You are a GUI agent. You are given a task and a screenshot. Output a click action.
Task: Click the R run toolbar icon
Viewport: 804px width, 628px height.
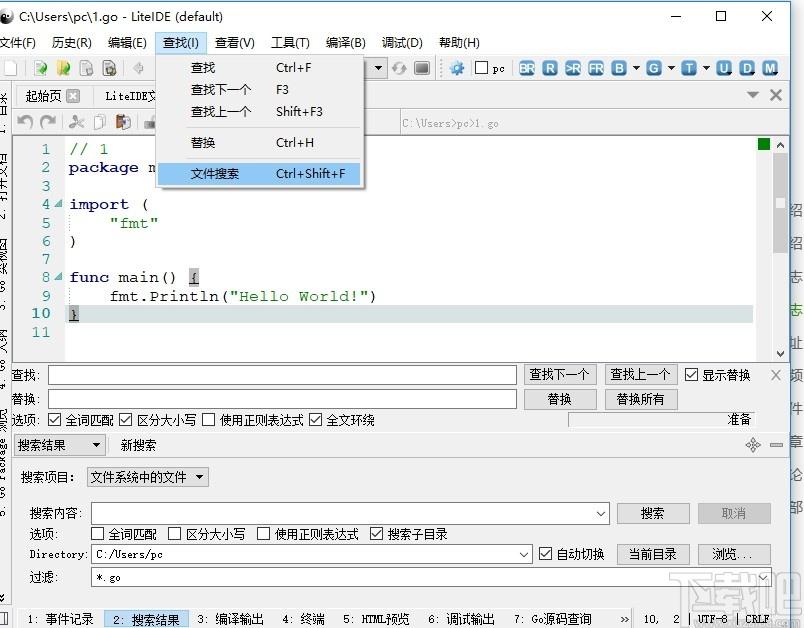click(x=550, y=68)
